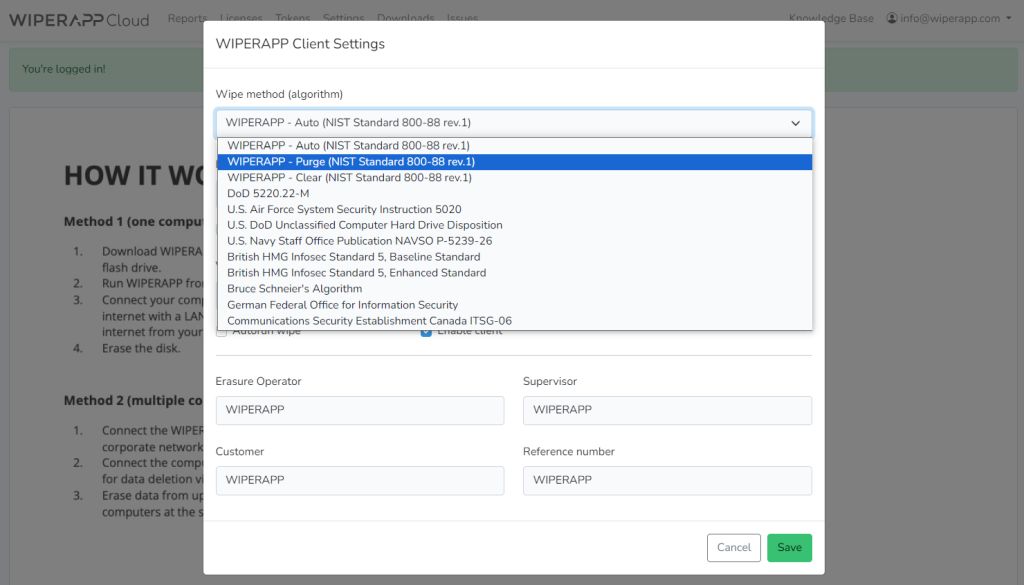
Task: Save the WIPERAPP client settings
Action: [789, 547]
